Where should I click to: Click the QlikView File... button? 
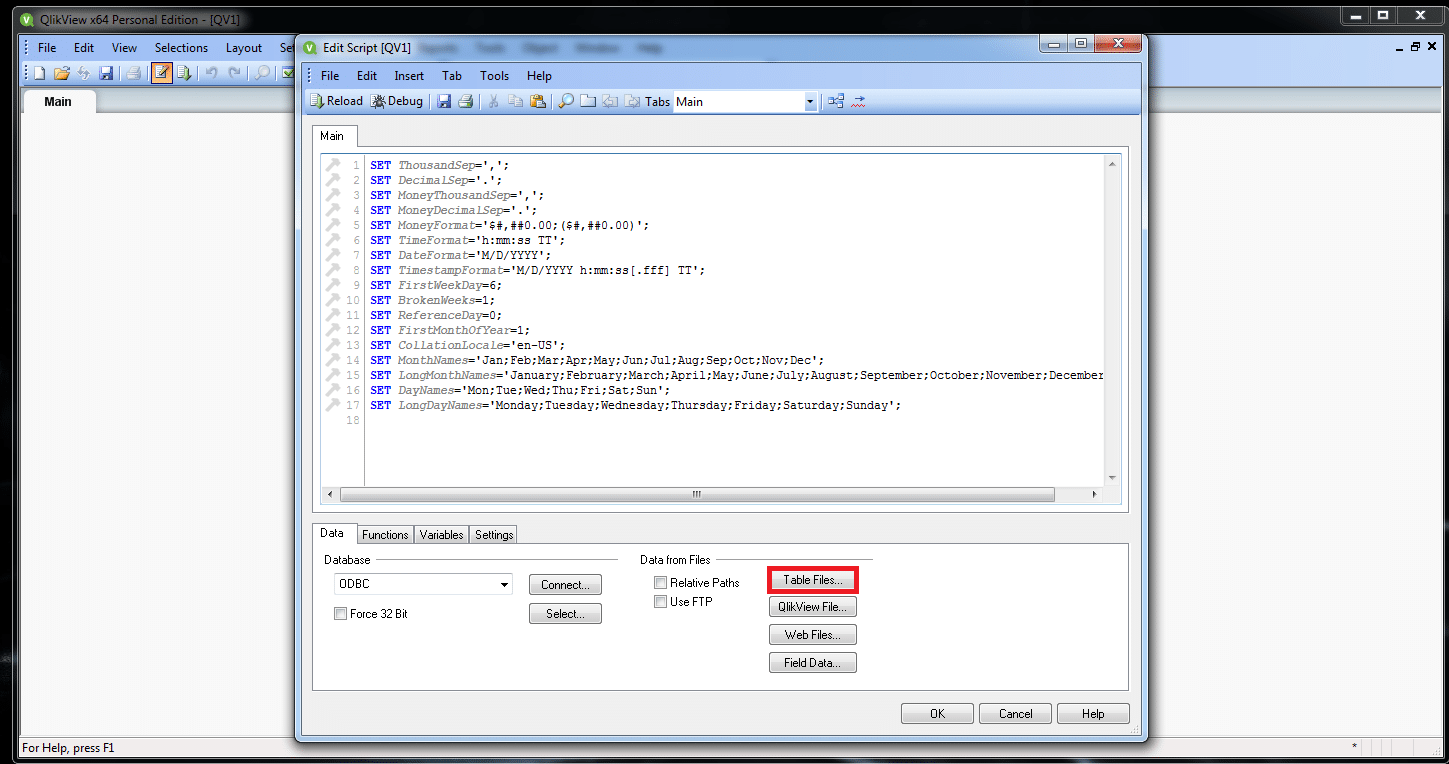pos(813,607)
